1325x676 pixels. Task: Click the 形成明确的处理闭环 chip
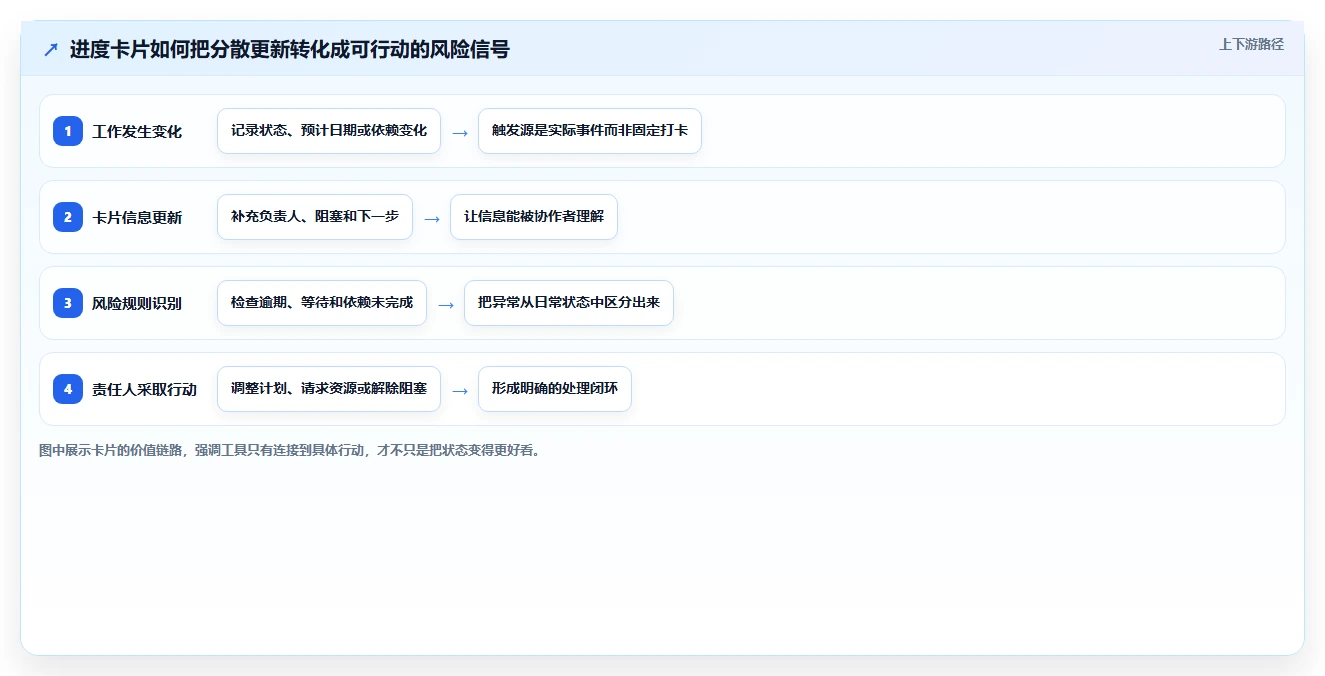coord(555,389)
